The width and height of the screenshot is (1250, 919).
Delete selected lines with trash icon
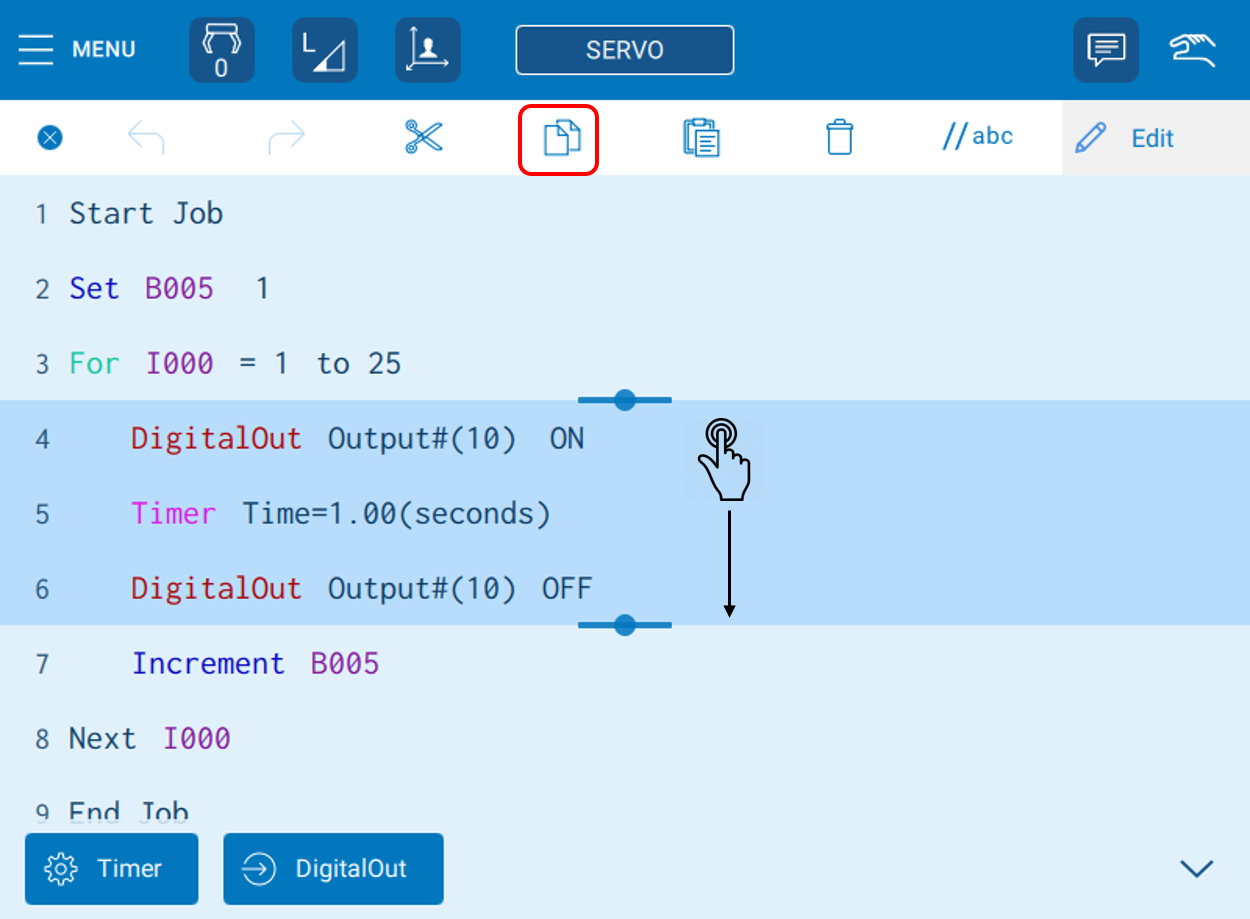pyautogui.click(x=840, y=137)
